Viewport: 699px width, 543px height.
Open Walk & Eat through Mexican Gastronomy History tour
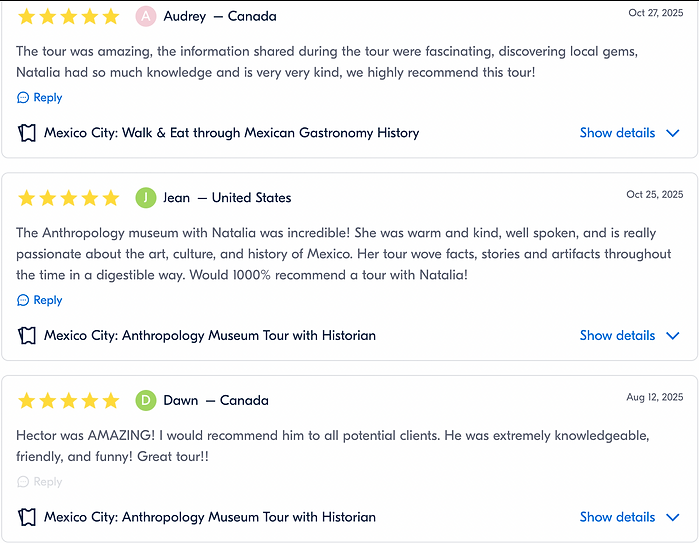pyautogui.click(x=231, y=133)
